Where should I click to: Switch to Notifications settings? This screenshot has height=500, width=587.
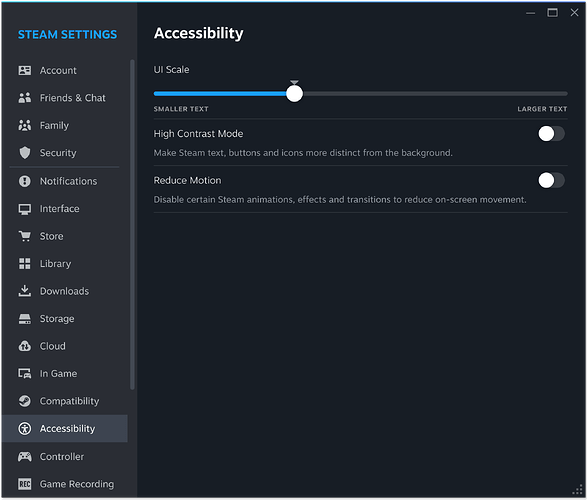[64, 181]
